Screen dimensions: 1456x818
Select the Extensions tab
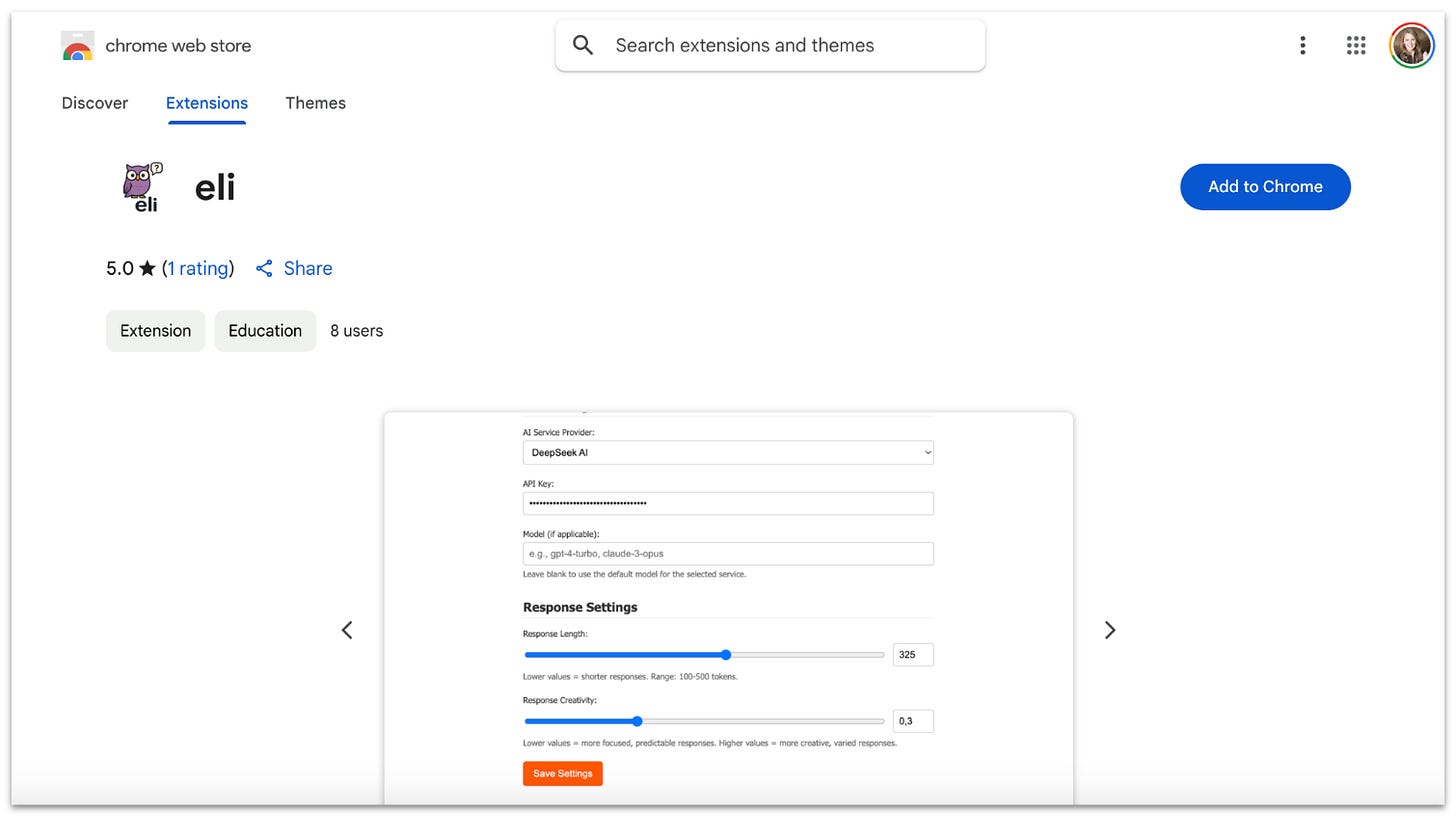pos(207,103)
